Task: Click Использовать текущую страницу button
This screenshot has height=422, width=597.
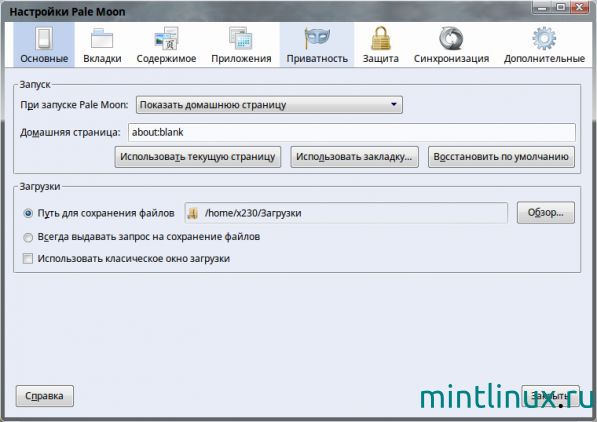Action: (x=198, y=157)
